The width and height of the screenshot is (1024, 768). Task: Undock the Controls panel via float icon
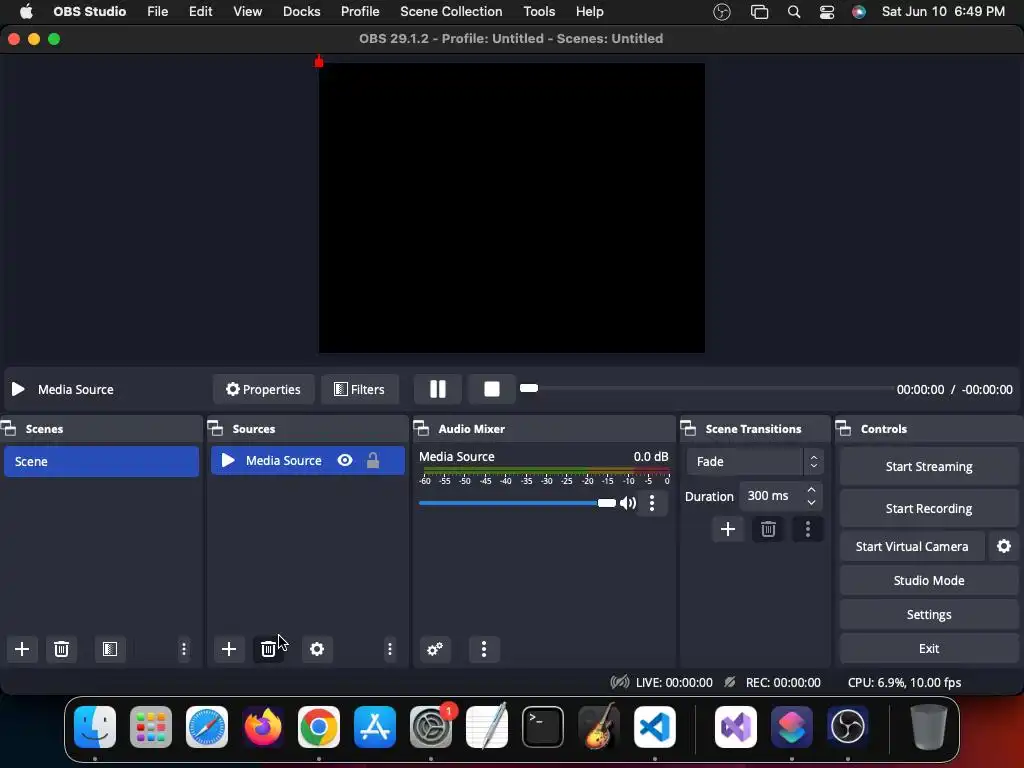click(843, 428)
